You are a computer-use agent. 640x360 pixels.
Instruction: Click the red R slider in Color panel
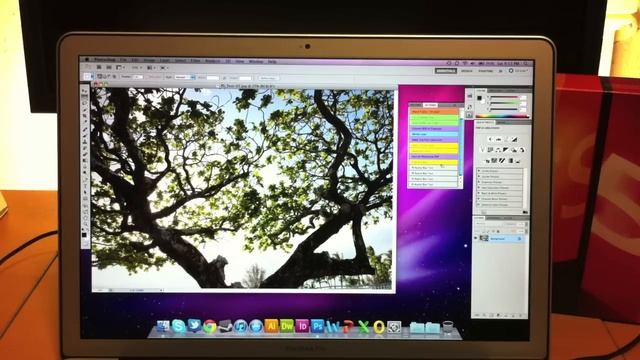click(504, 97)
